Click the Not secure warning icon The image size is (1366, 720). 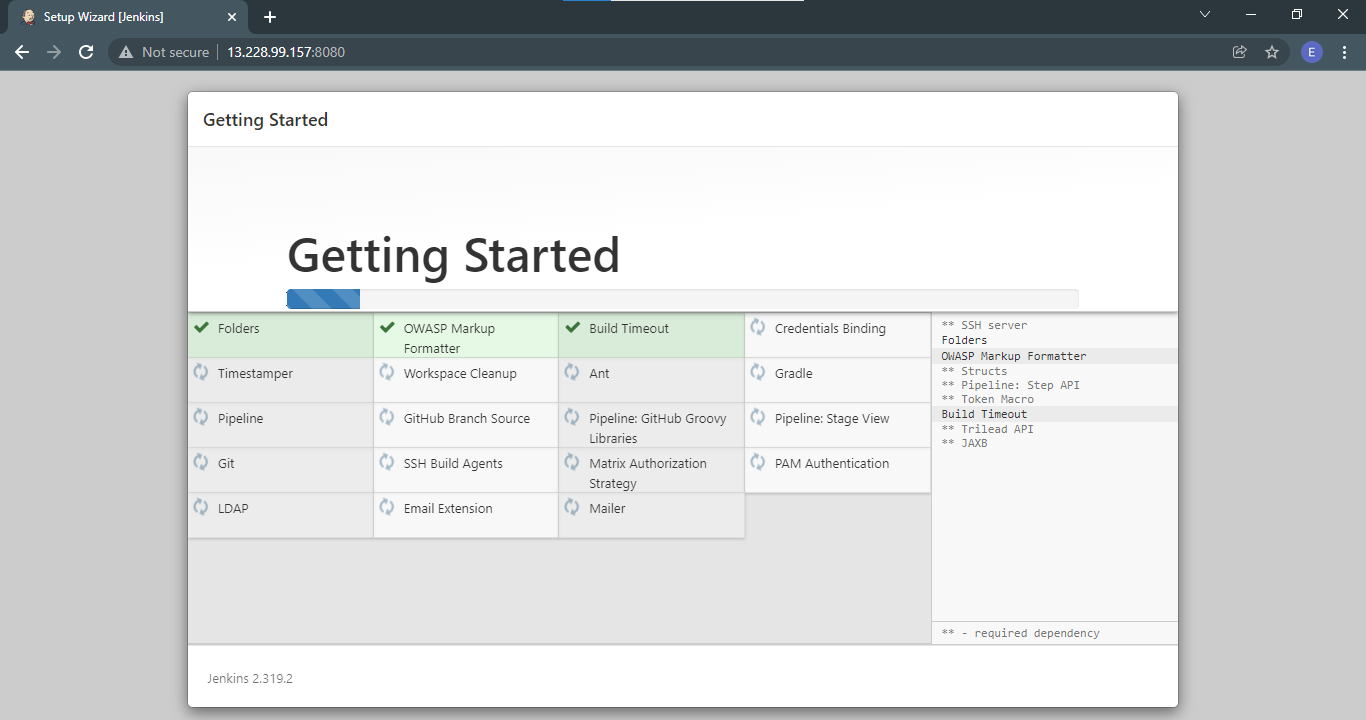[x=126, y=52]
